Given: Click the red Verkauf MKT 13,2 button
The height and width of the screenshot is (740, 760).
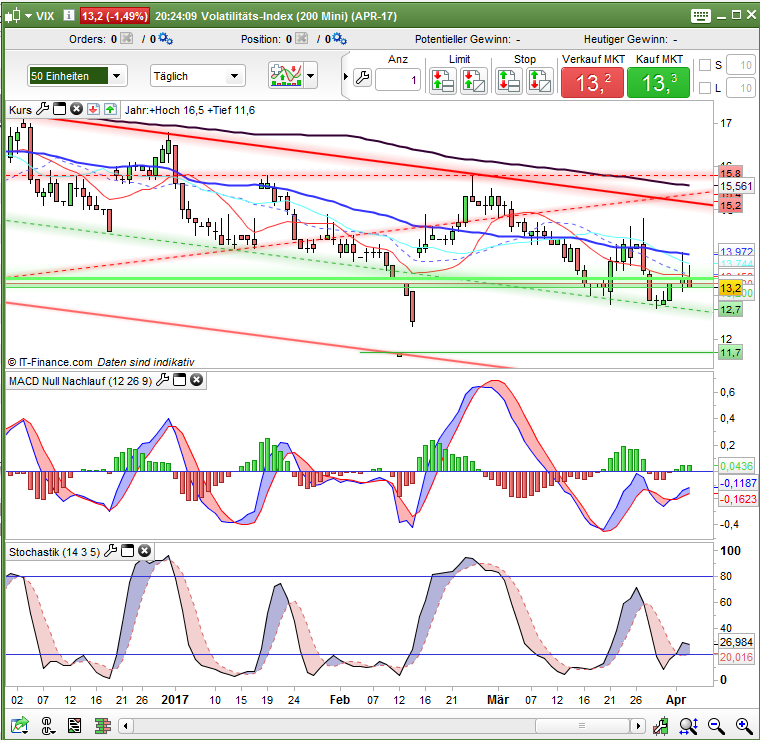Looking at the screenshot, I should pyautogui.click(x=592, y=82).
